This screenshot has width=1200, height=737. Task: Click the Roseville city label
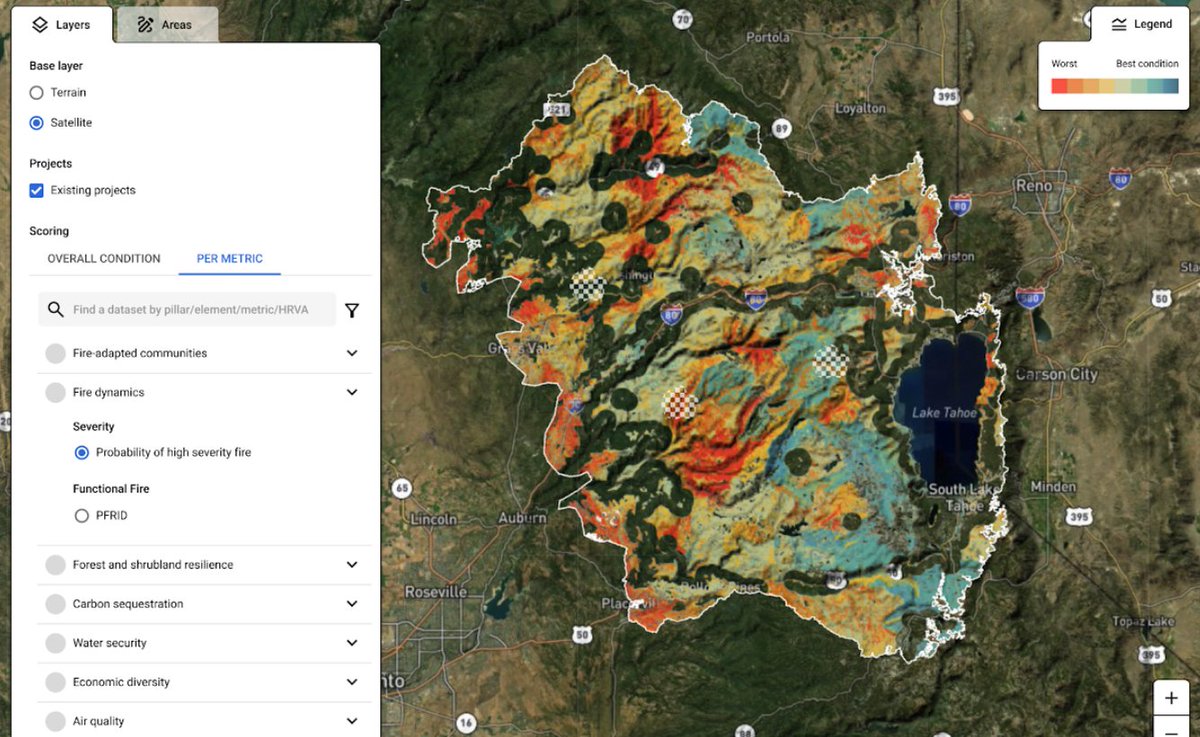[x=438, y=592]
